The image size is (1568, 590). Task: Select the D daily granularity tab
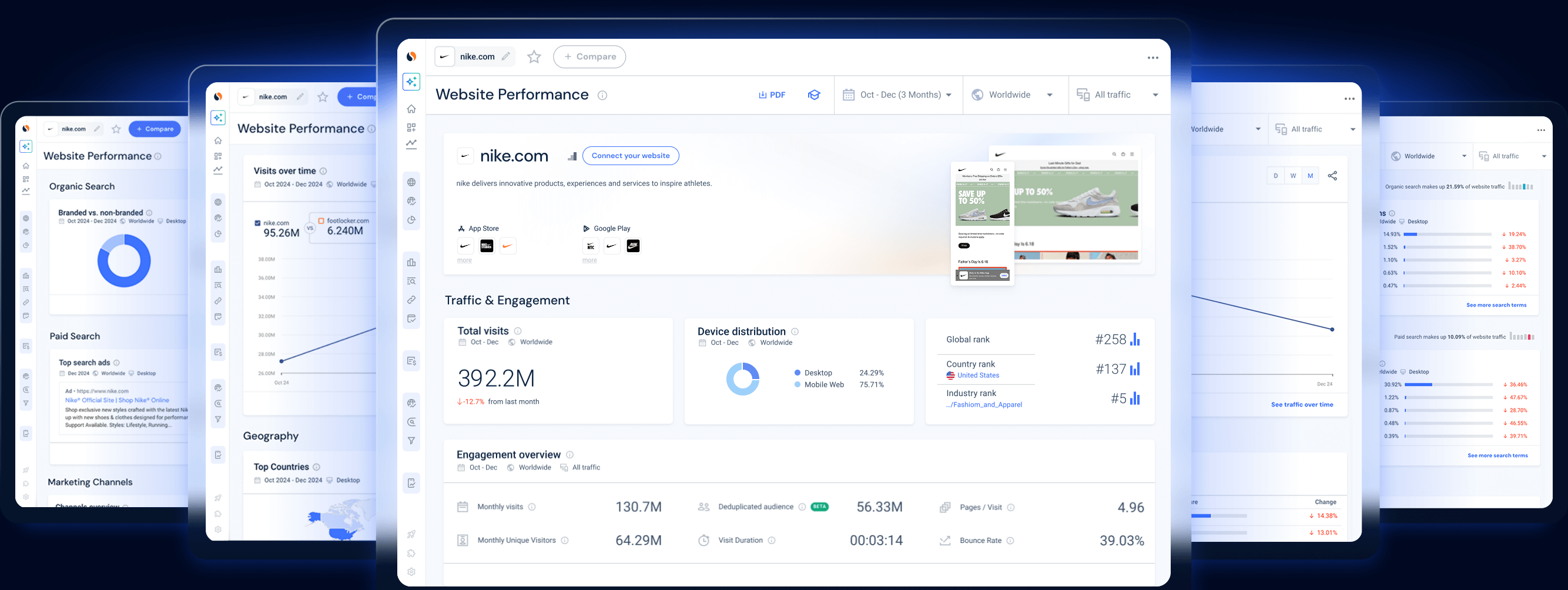pos(1275,176)
